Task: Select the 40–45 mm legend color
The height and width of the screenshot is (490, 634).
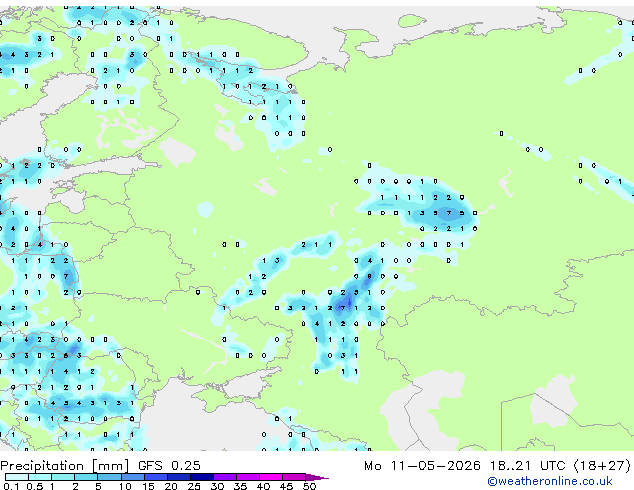Action: [271, 477]
